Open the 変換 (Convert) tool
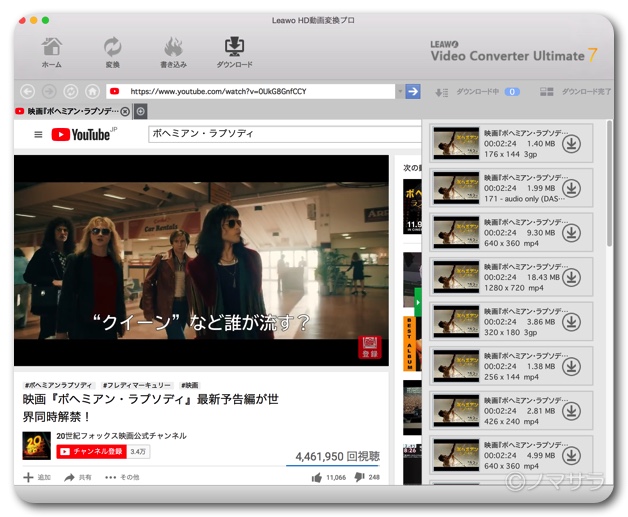 tap(112, 51)
